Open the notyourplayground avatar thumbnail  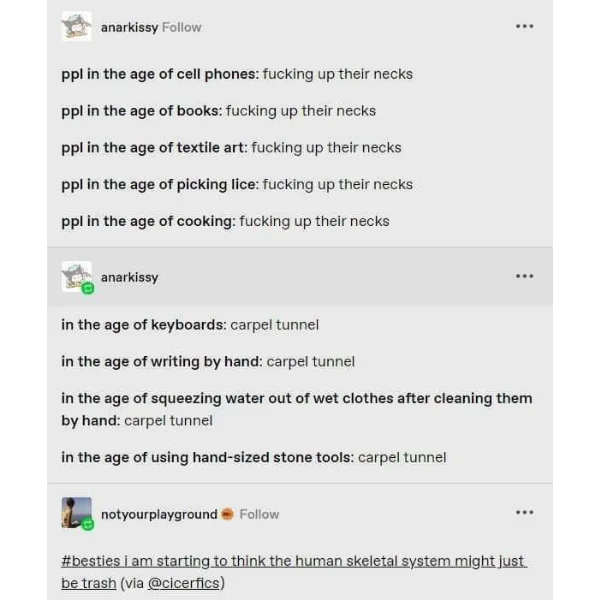pyautogui.click(x=75, y=512)
